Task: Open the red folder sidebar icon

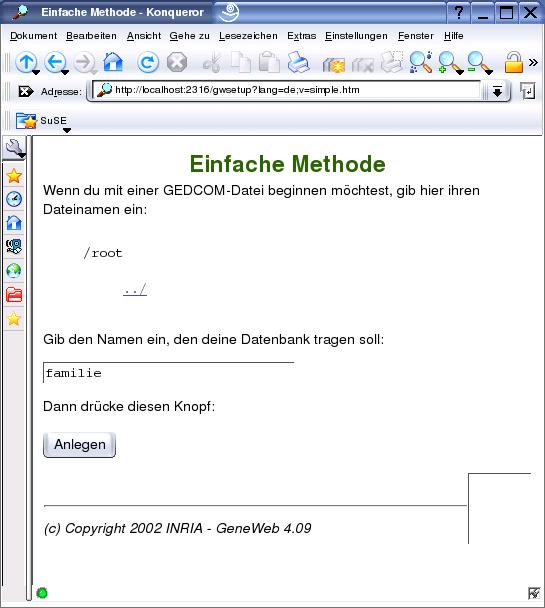Action: coord(14,295)
